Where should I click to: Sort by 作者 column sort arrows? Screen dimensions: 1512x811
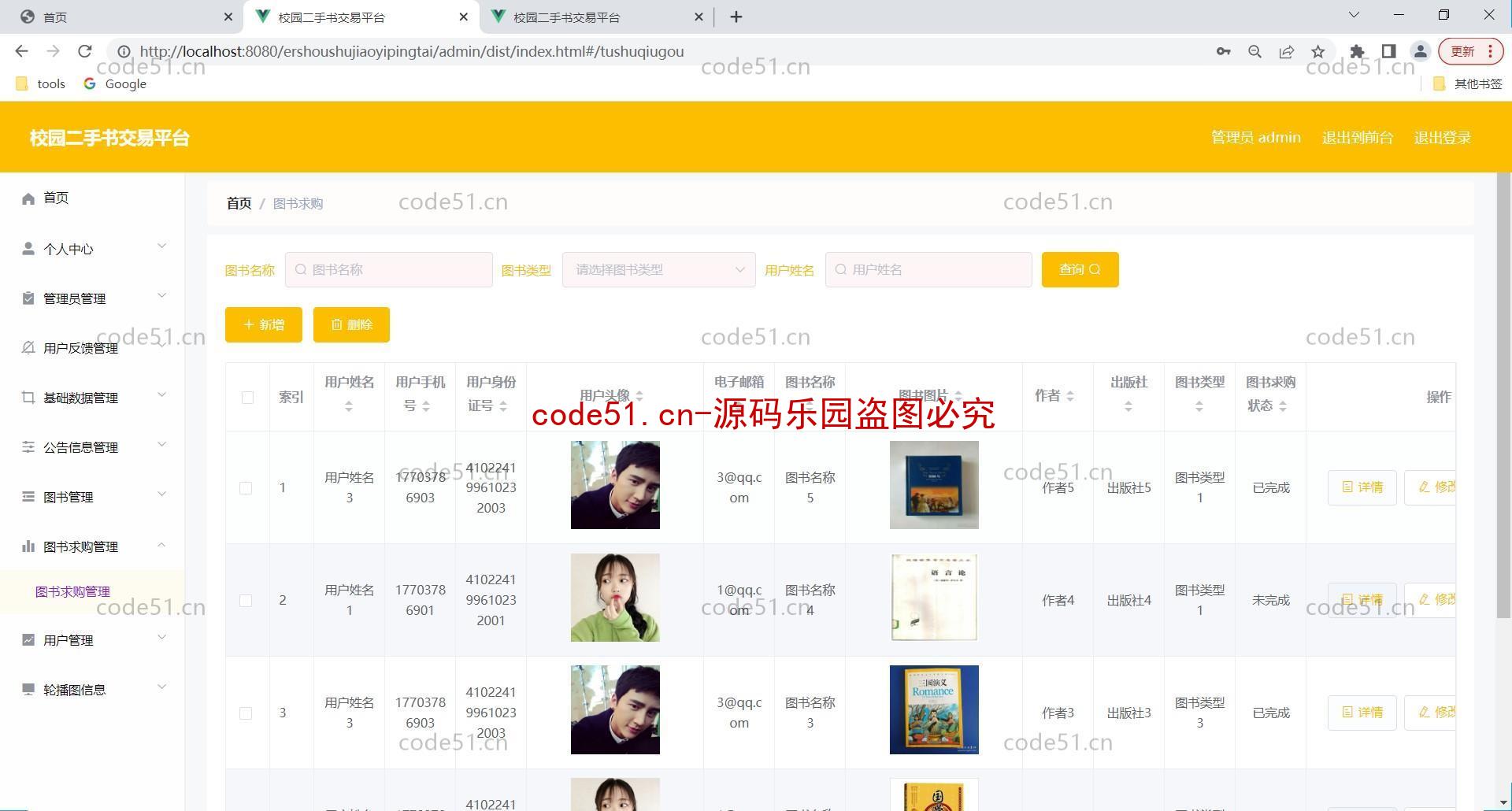click(1069, 396)
